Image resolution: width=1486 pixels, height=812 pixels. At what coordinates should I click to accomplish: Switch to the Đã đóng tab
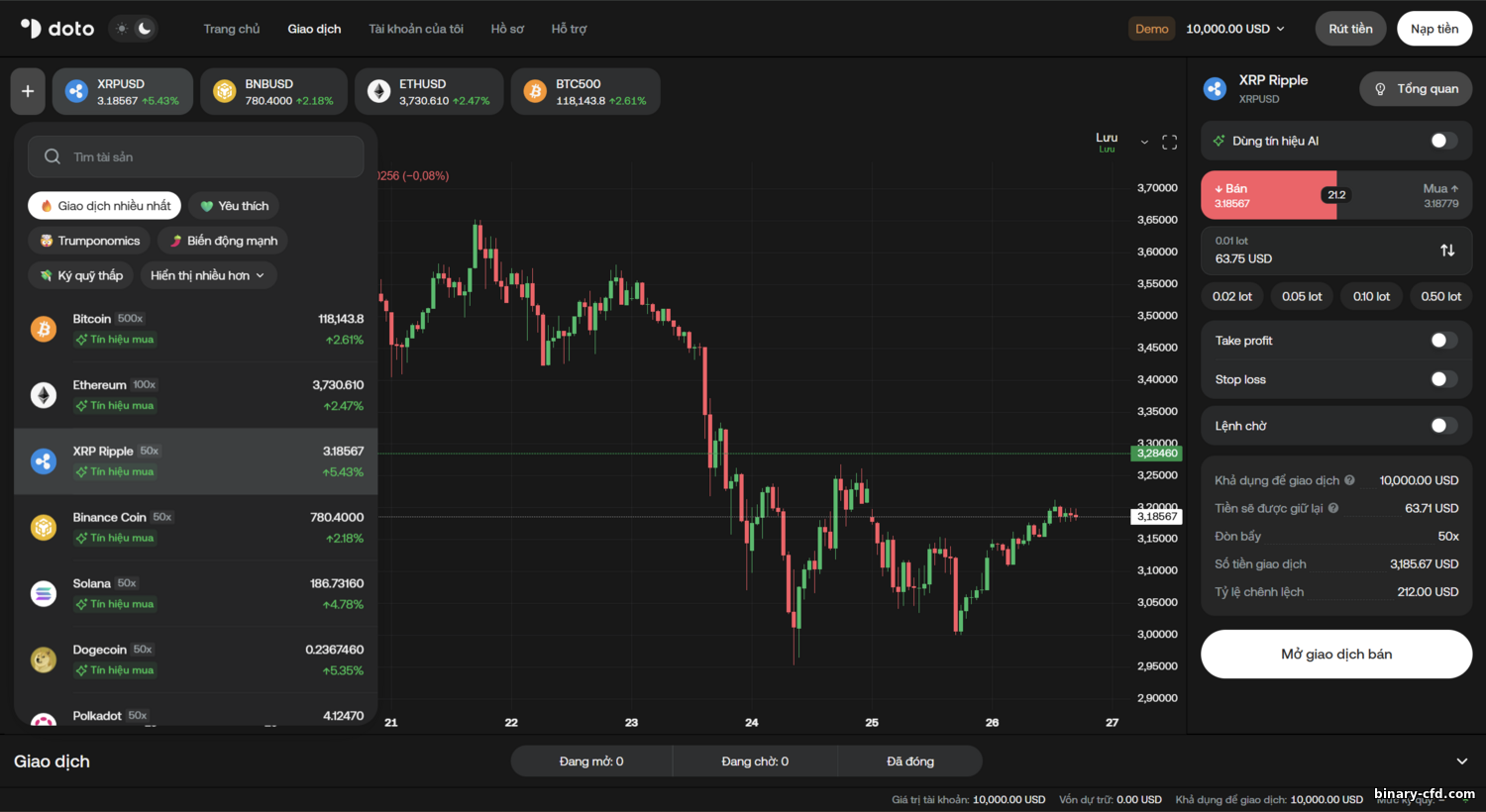909,761
